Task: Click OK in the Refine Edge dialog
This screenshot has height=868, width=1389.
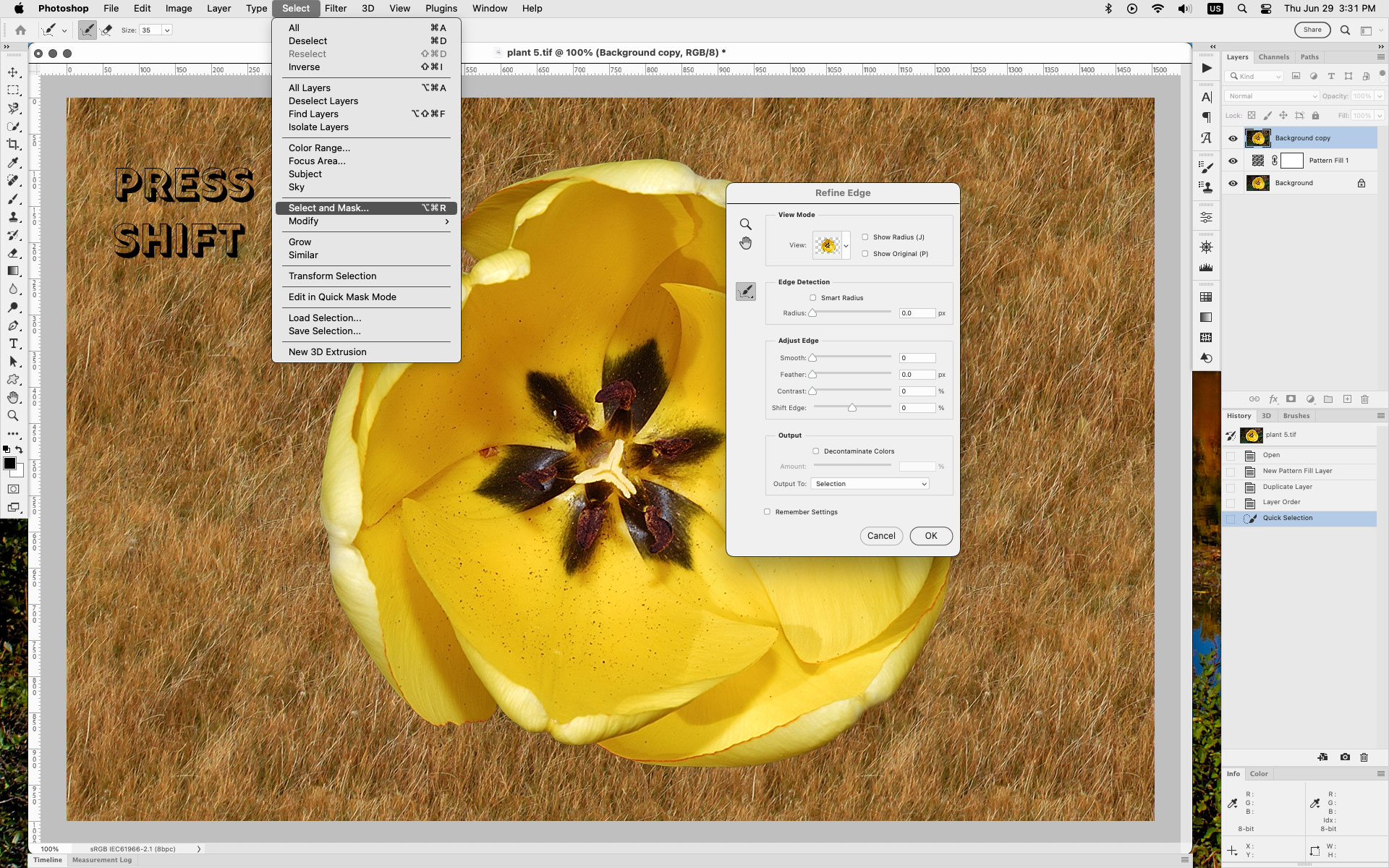Action: (931, 536)
